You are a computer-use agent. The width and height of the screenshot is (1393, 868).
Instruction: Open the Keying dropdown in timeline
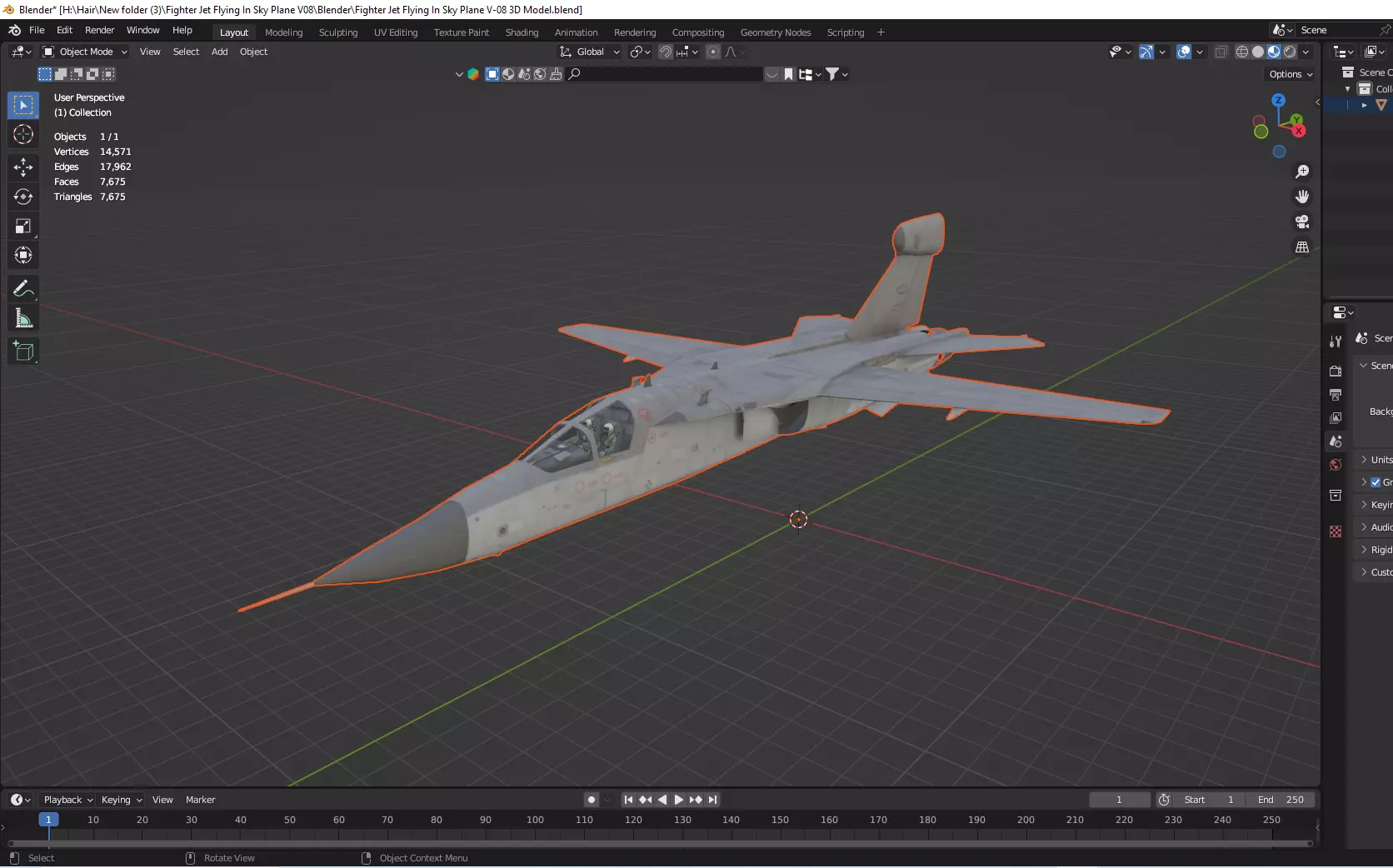(121, 800)
